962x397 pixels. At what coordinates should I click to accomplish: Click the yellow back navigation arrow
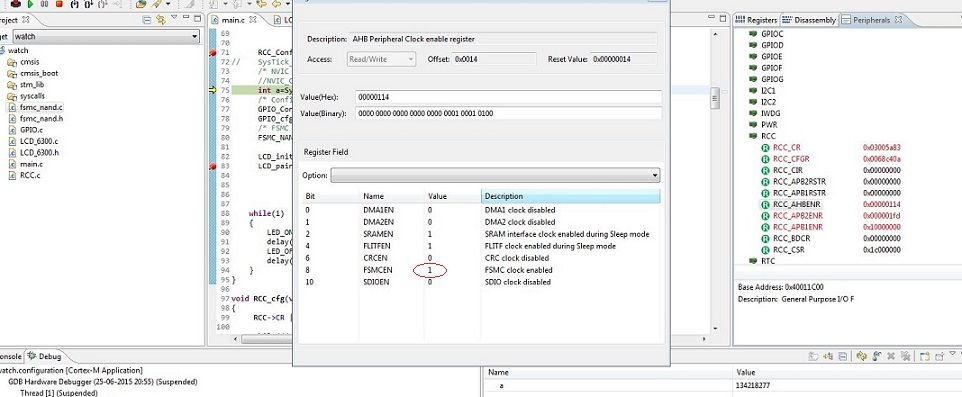[x=277, y=4]
